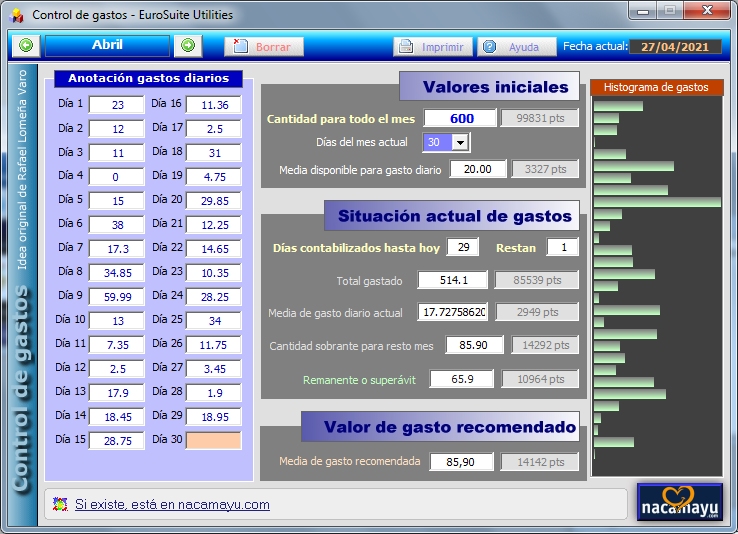This screenshot has height=534, width=738.
Task: Open 'Si existe, está en nacamayu.com' link
Action: click(x=172, y=505)
